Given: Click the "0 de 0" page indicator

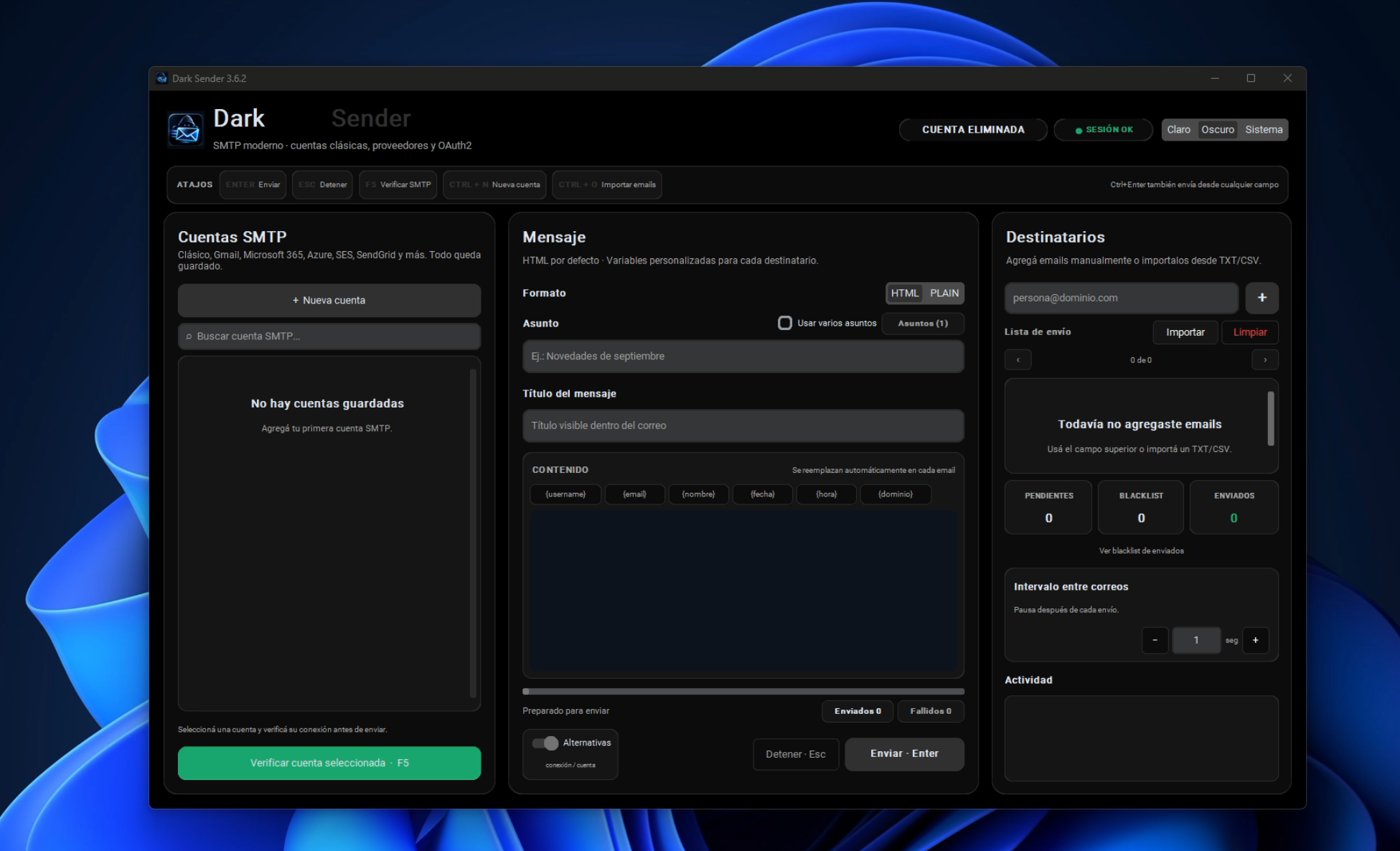Looking at the screenshot, I should (x=1141, y=360).
